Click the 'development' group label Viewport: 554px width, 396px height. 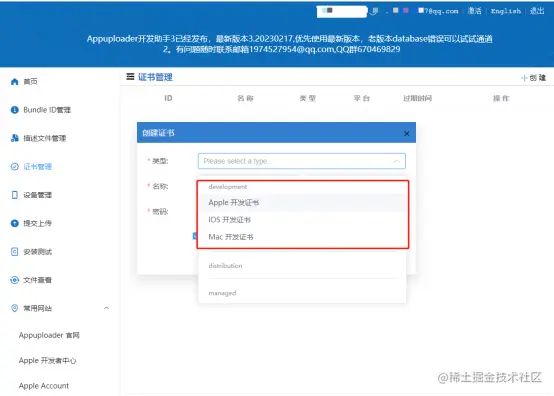point(228,187)
